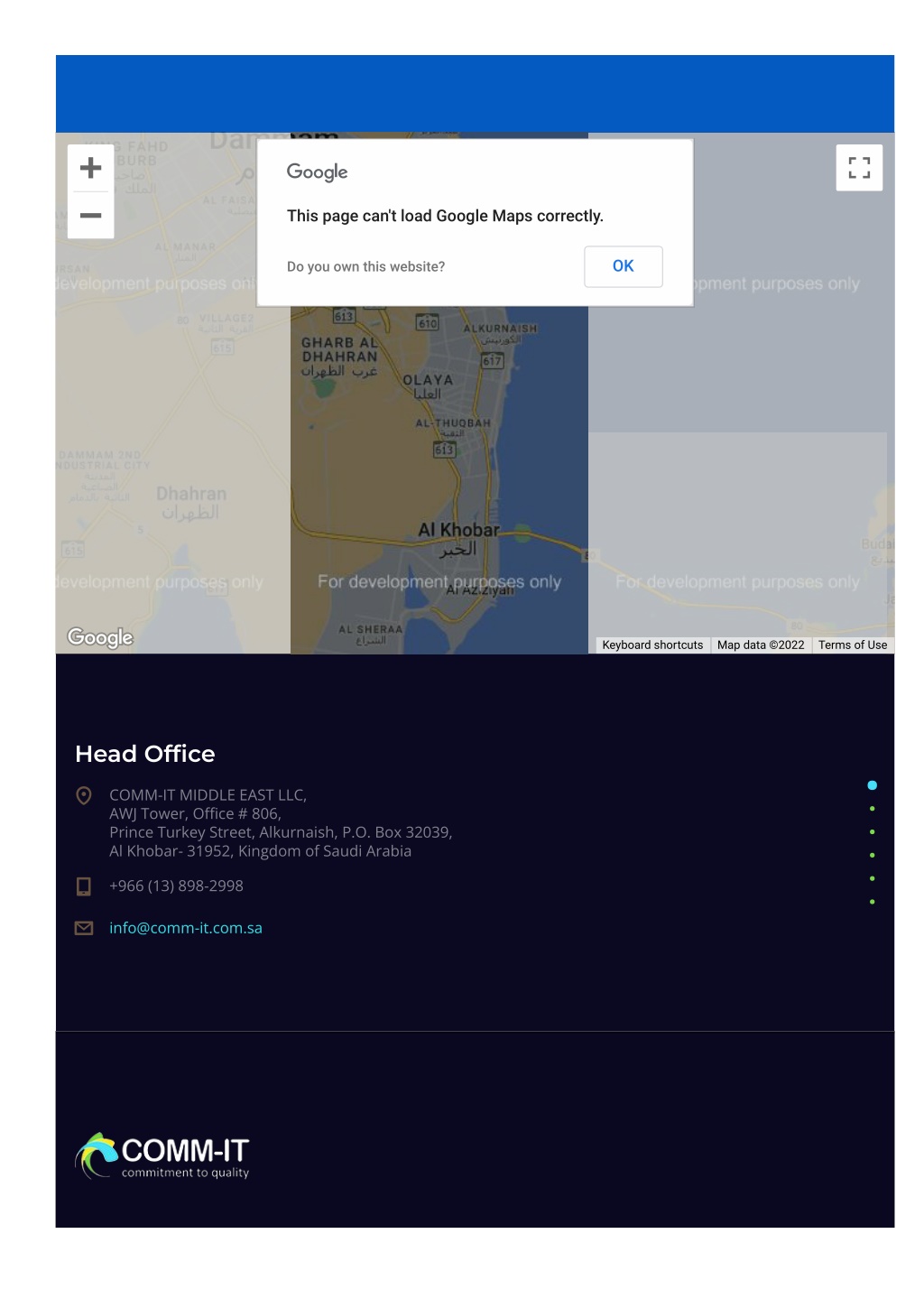Open the Google logo link on the map corner

point(100,637)
